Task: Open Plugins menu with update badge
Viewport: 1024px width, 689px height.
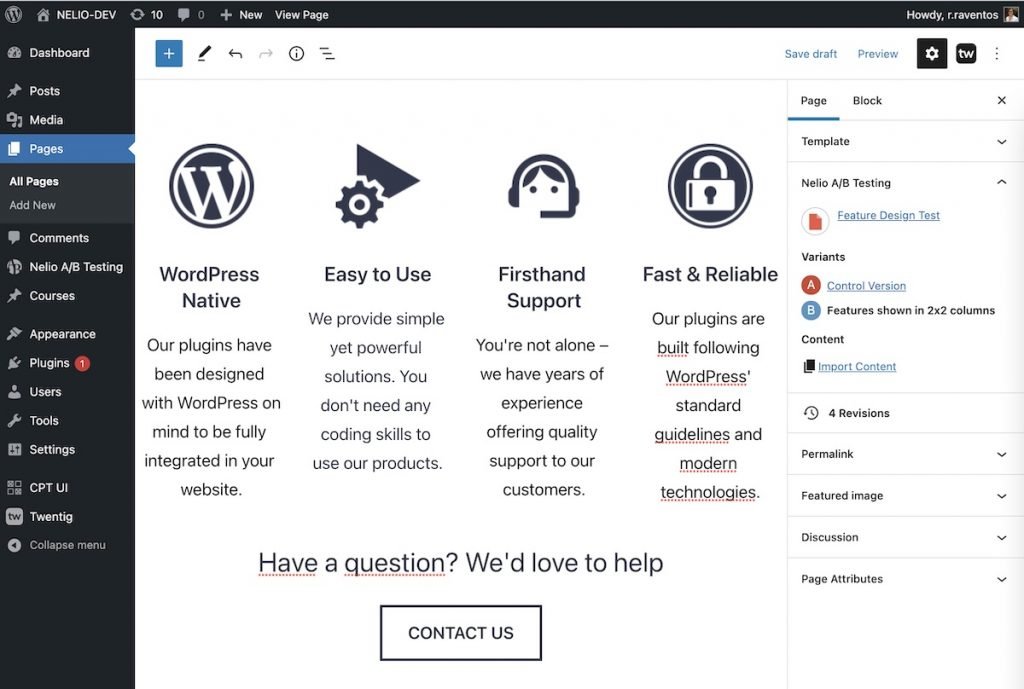Action: pyautogui.click(x=67, y=362)
